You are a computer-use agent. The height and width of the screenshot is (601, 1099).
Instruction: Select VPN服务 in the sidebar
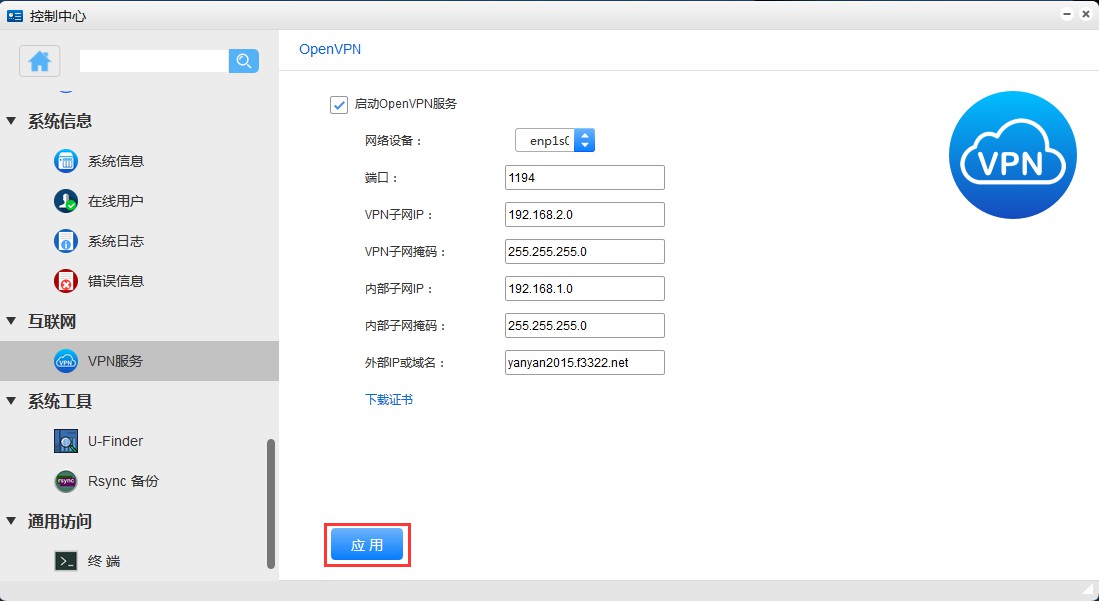pyautogui.click(x=115, y=361)
